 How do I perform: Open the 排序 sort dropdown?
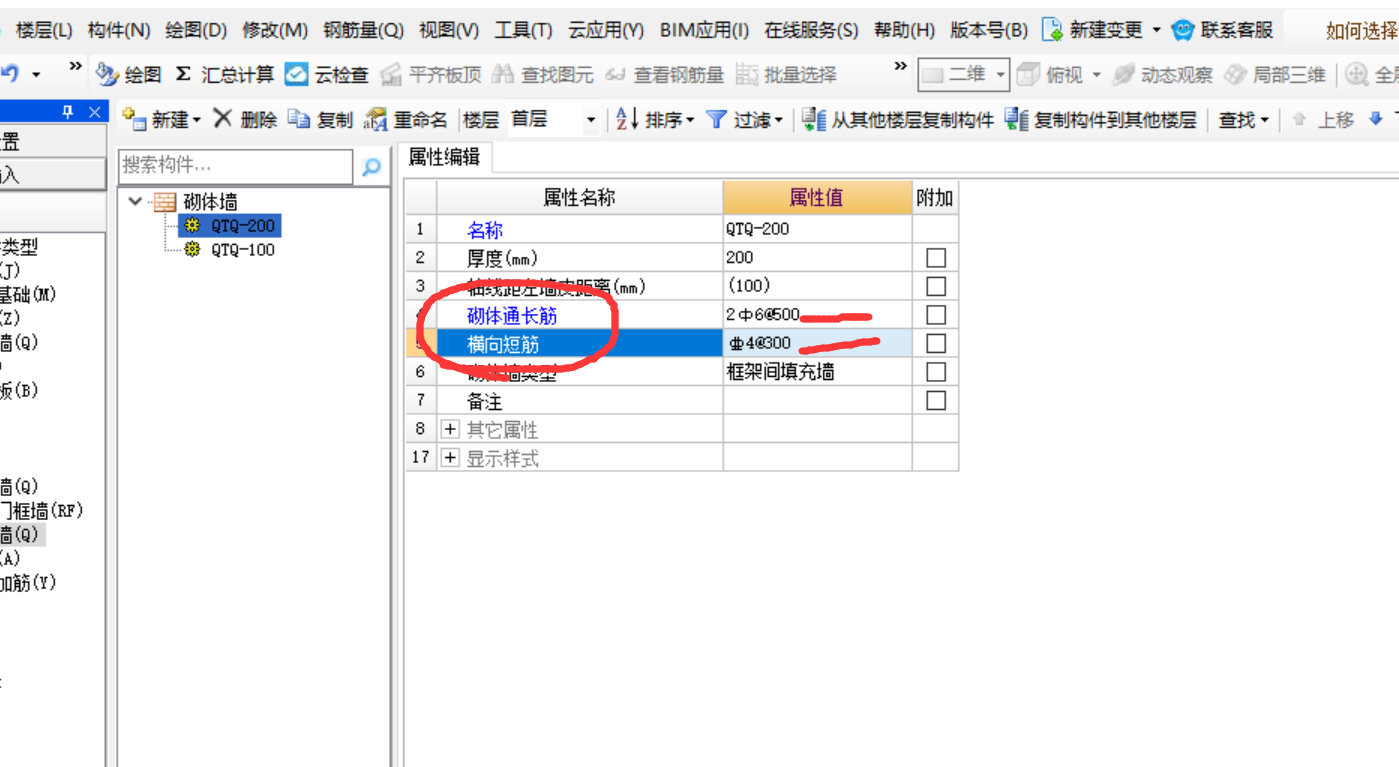pos(690,120)
